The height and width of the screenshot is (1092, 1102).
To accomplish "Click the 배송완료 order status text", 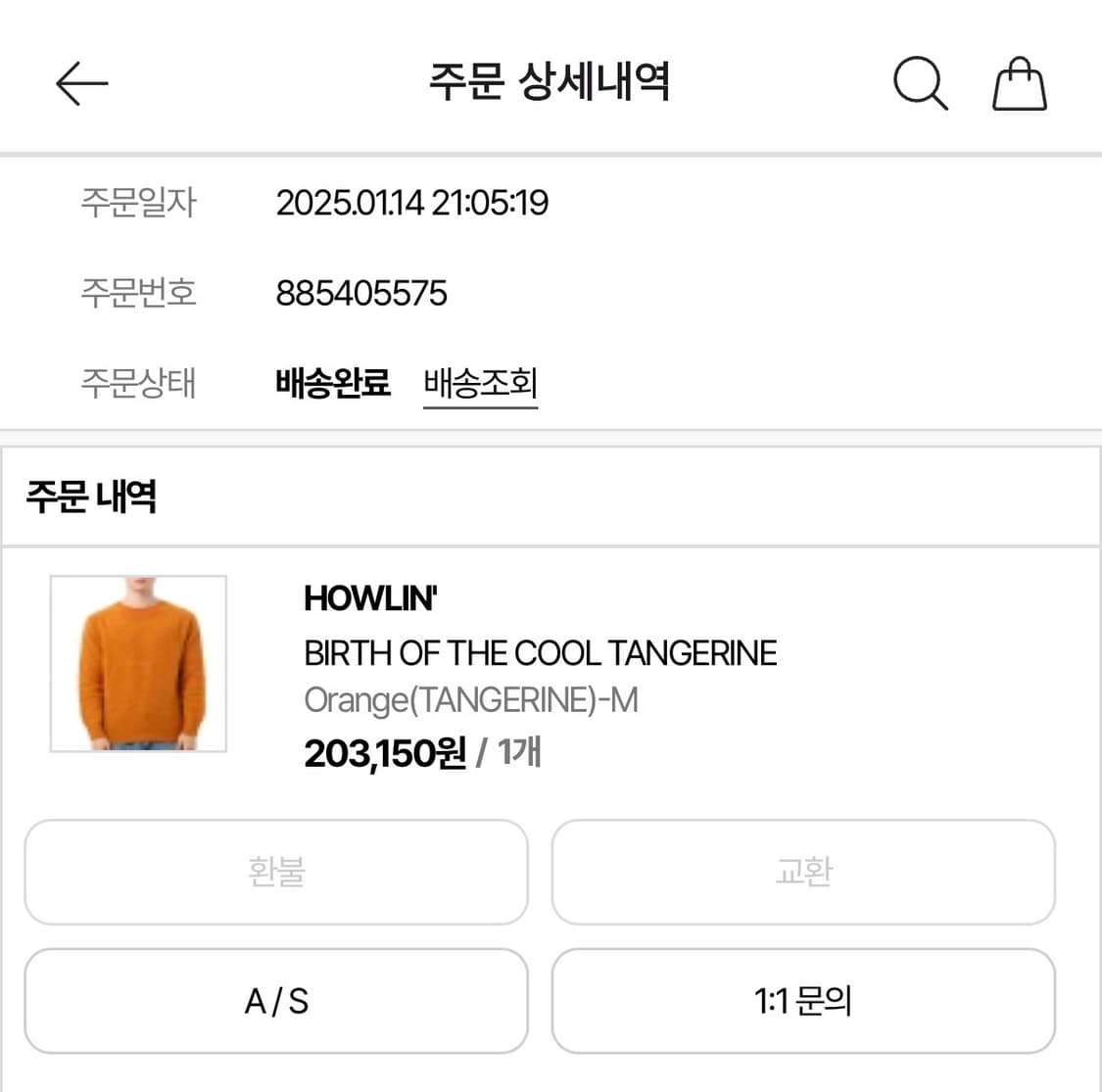I will tap(333, 384).
